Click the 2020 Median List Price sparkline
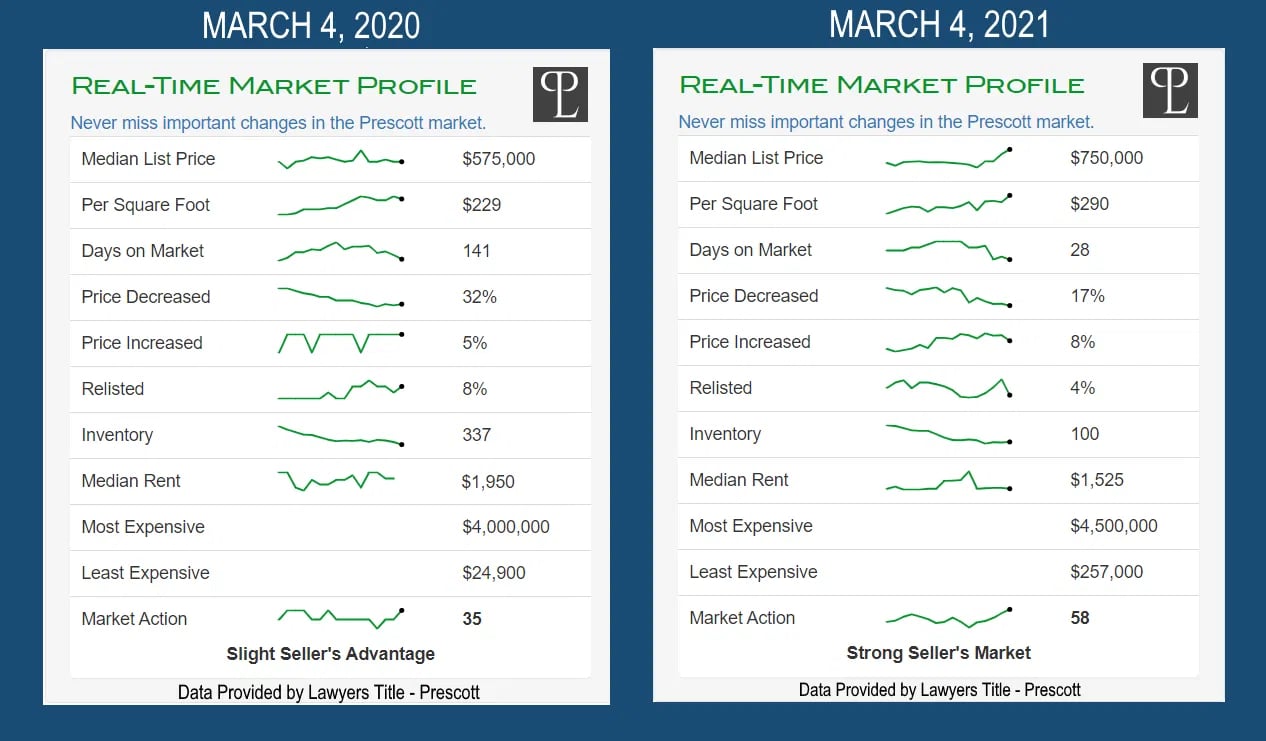The image size is (1266, 741). click(340, 159)
